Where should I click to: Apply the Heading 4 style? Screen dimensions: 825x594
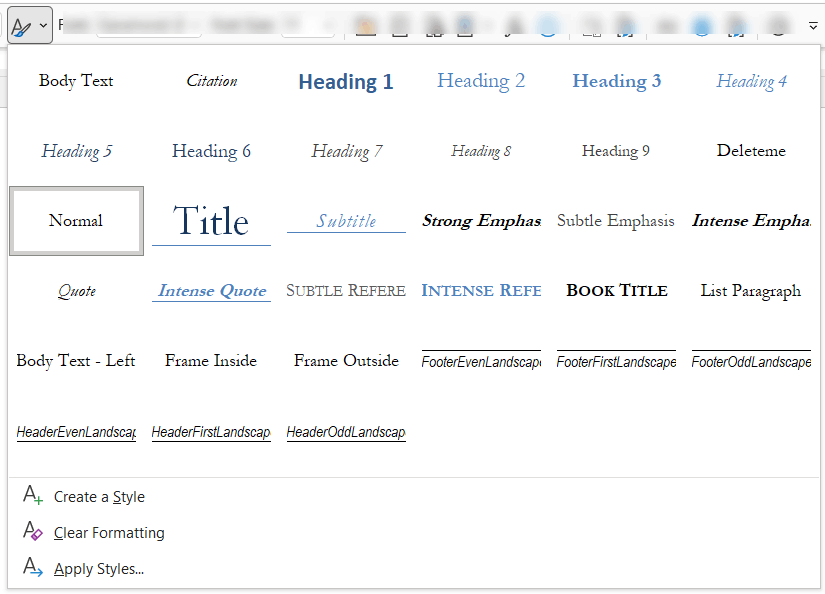751,81
